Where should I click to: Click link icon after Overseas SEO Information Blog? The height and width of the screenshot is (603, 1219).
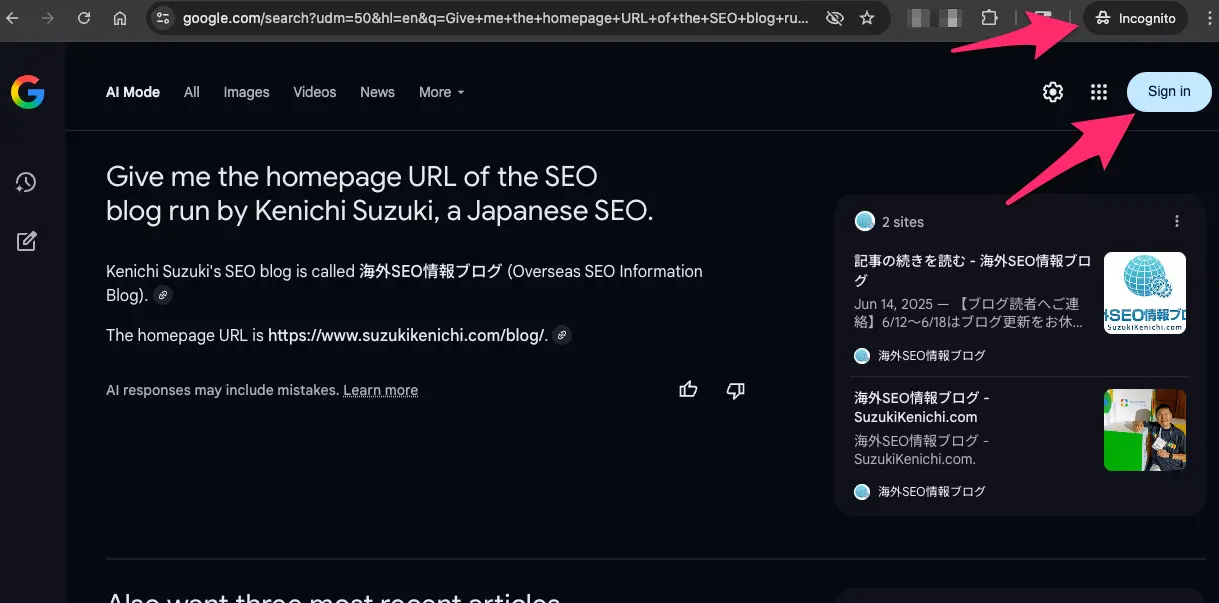coord(163,296)
